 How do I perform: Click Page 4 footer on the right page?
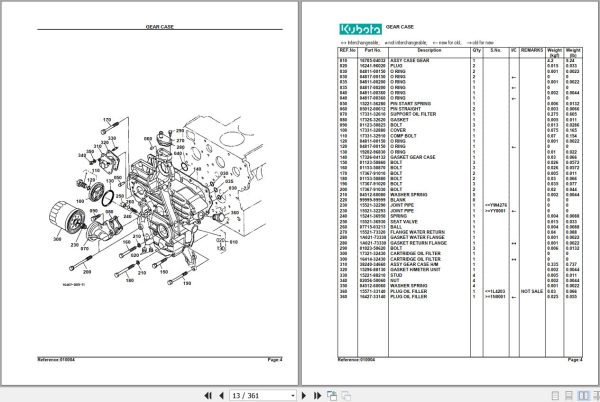click(575, 360)
